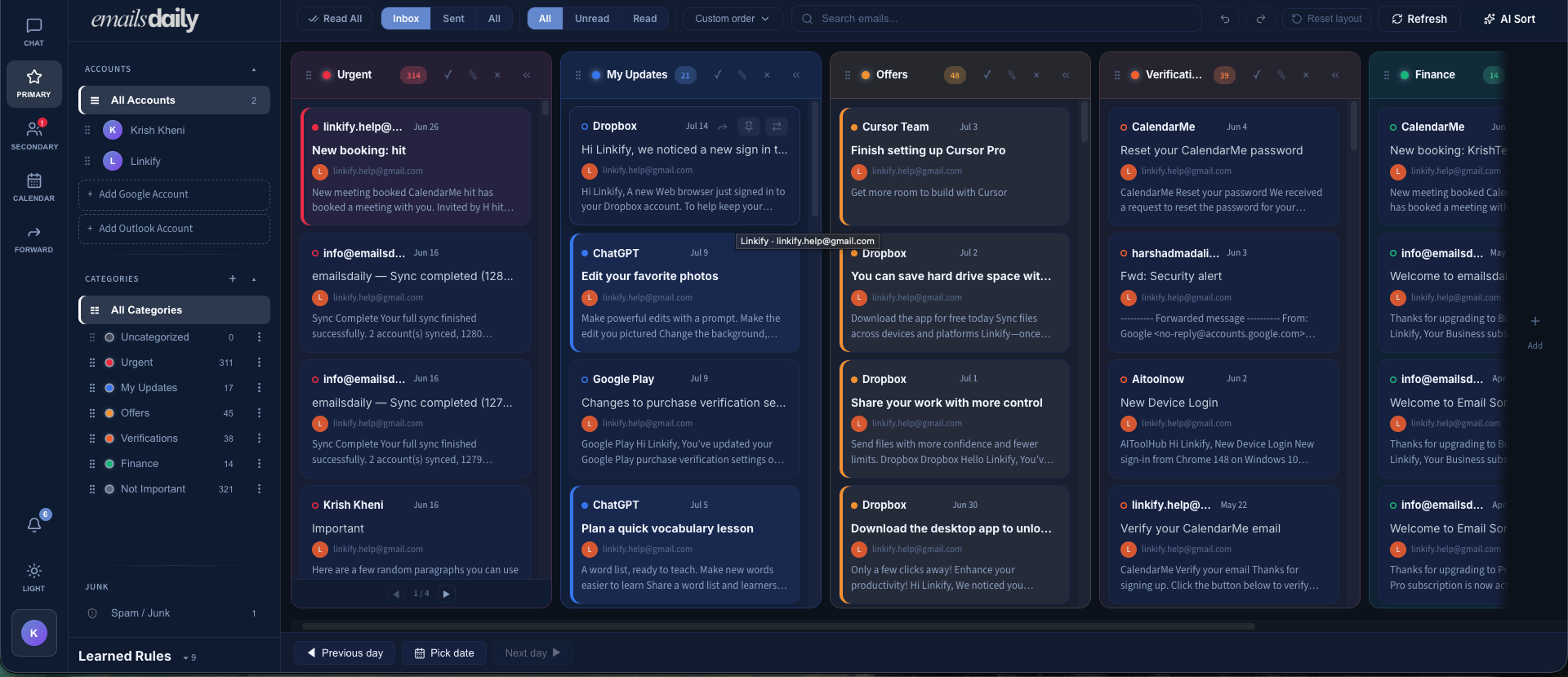Click Add Outlook Account
Viewport: 1568px width, 677px height.
point(174,229)
